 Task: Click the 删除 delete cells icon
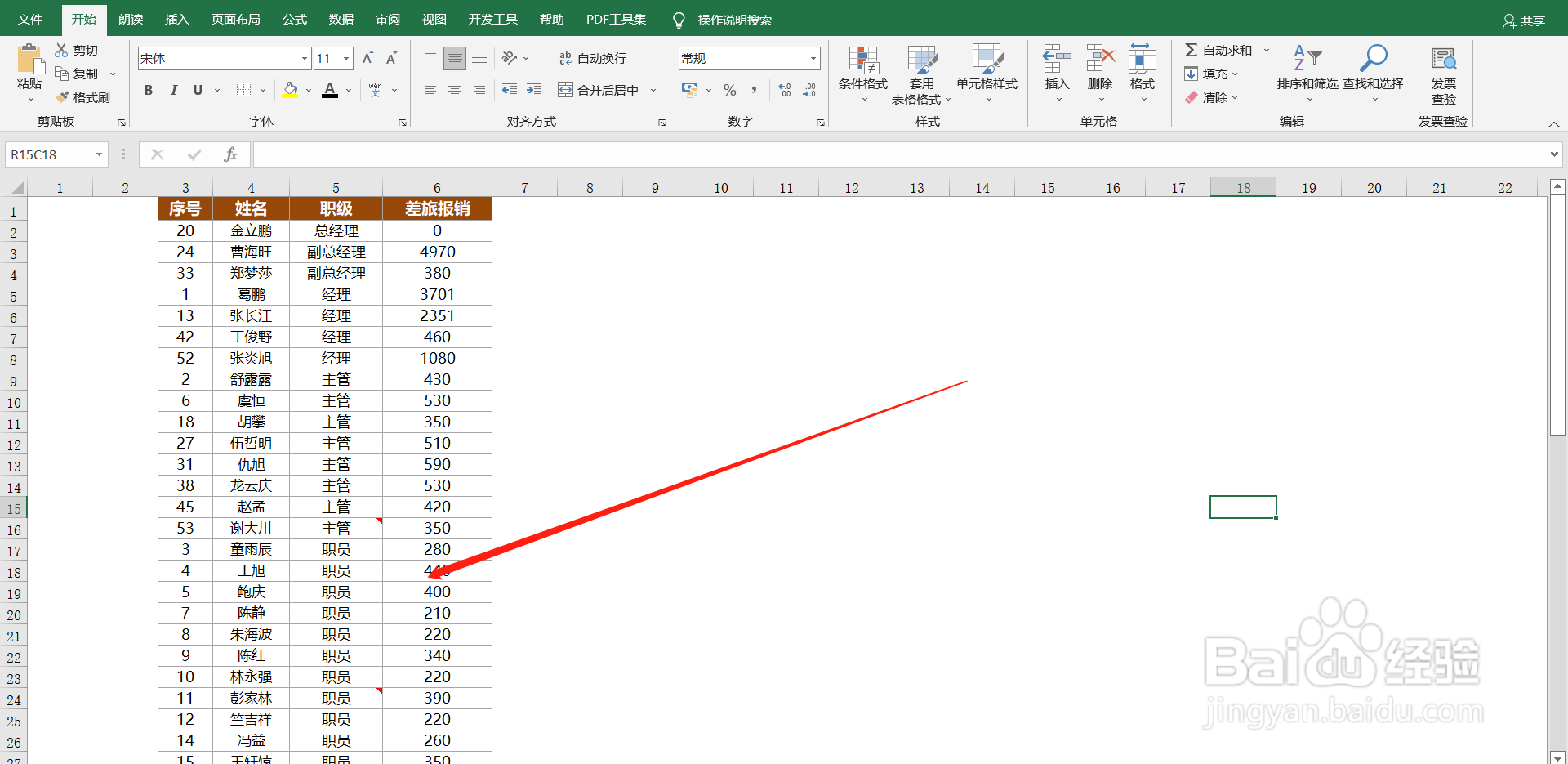click(1100, 59)
